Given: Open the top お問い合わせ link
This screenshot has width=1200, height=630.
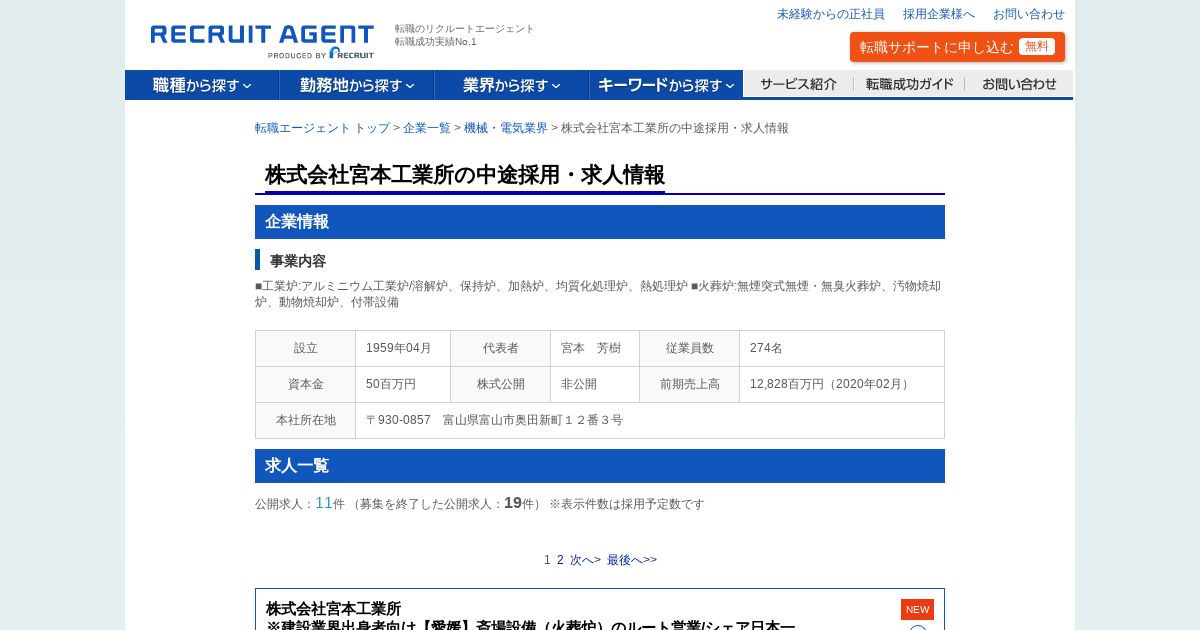Looking at the screenshot, I should 1029,14.
